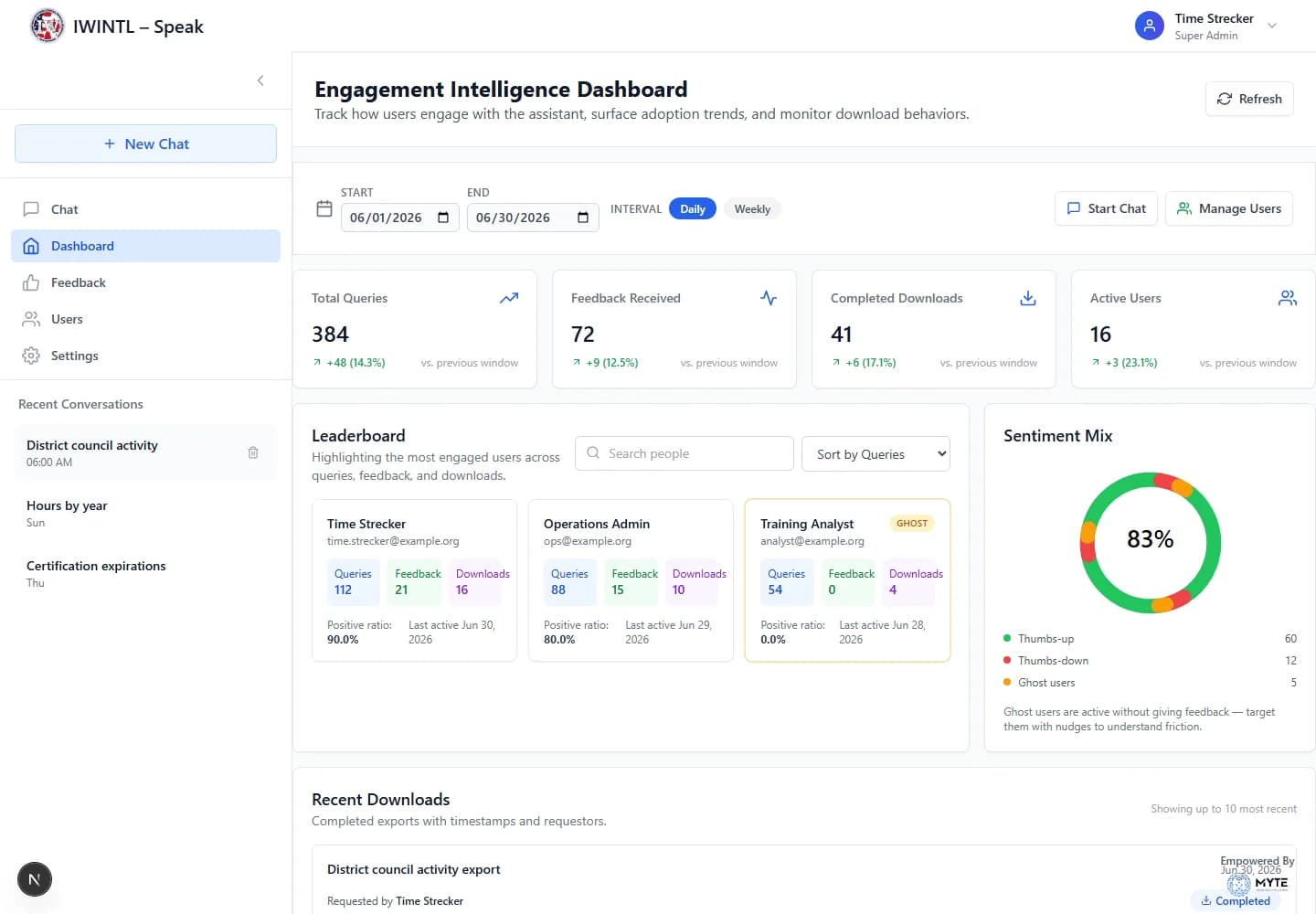Open the Chat menu item
1316x914 pixels.
(x=145, y=209)
